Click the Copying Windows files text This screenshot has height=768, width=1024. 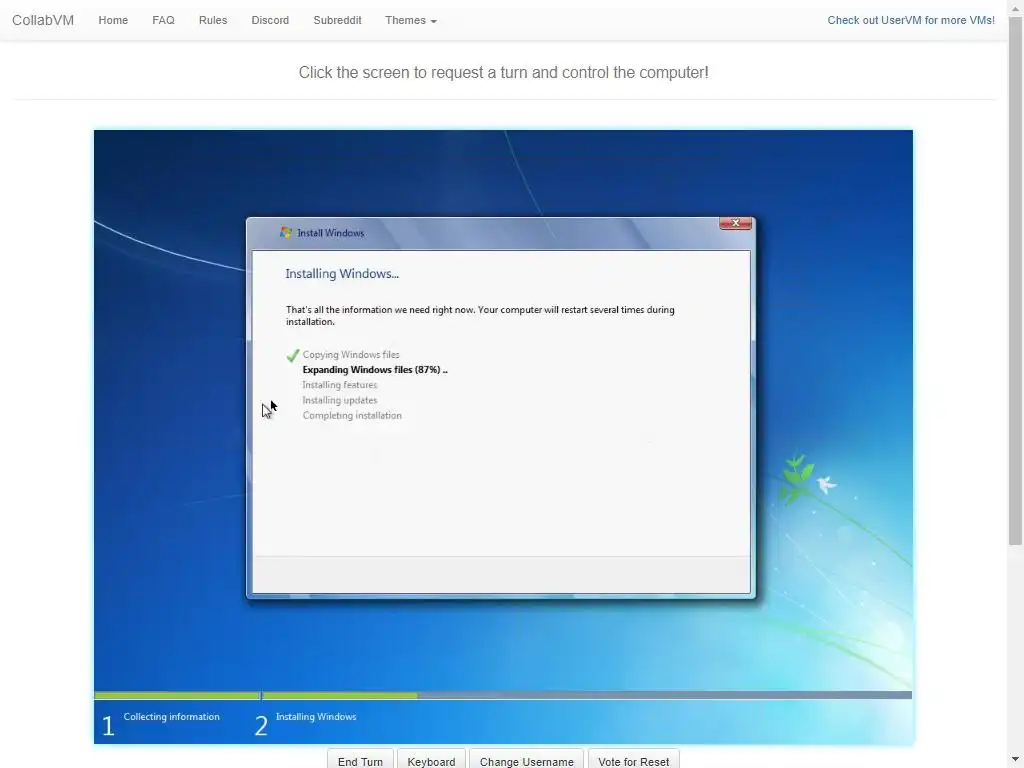click(351, 355)
